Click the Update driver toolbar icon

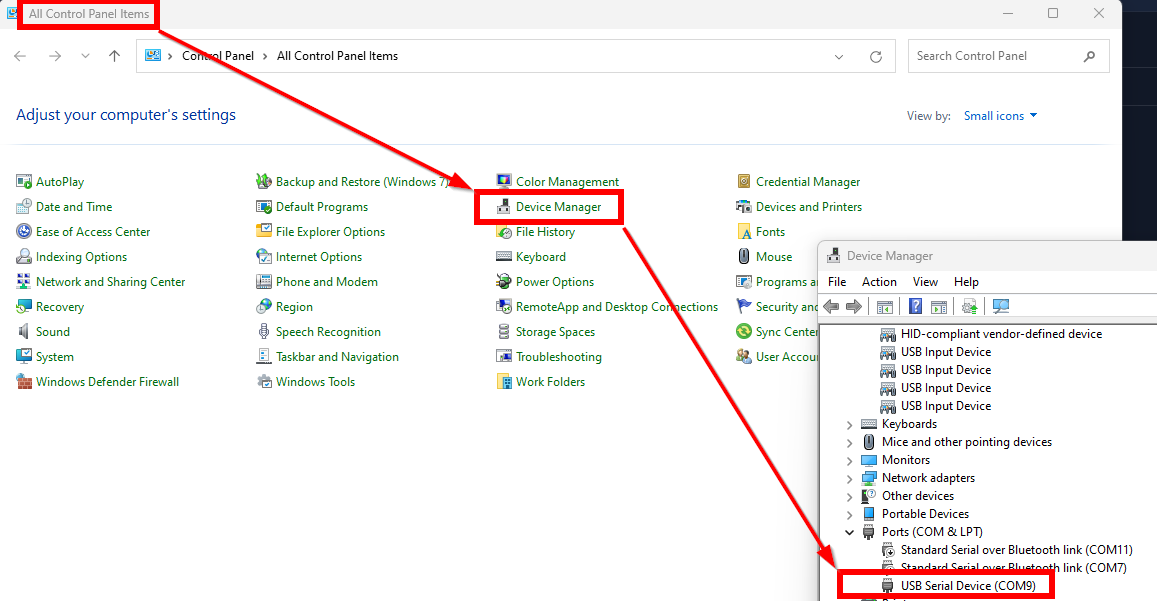click(968, 307)
